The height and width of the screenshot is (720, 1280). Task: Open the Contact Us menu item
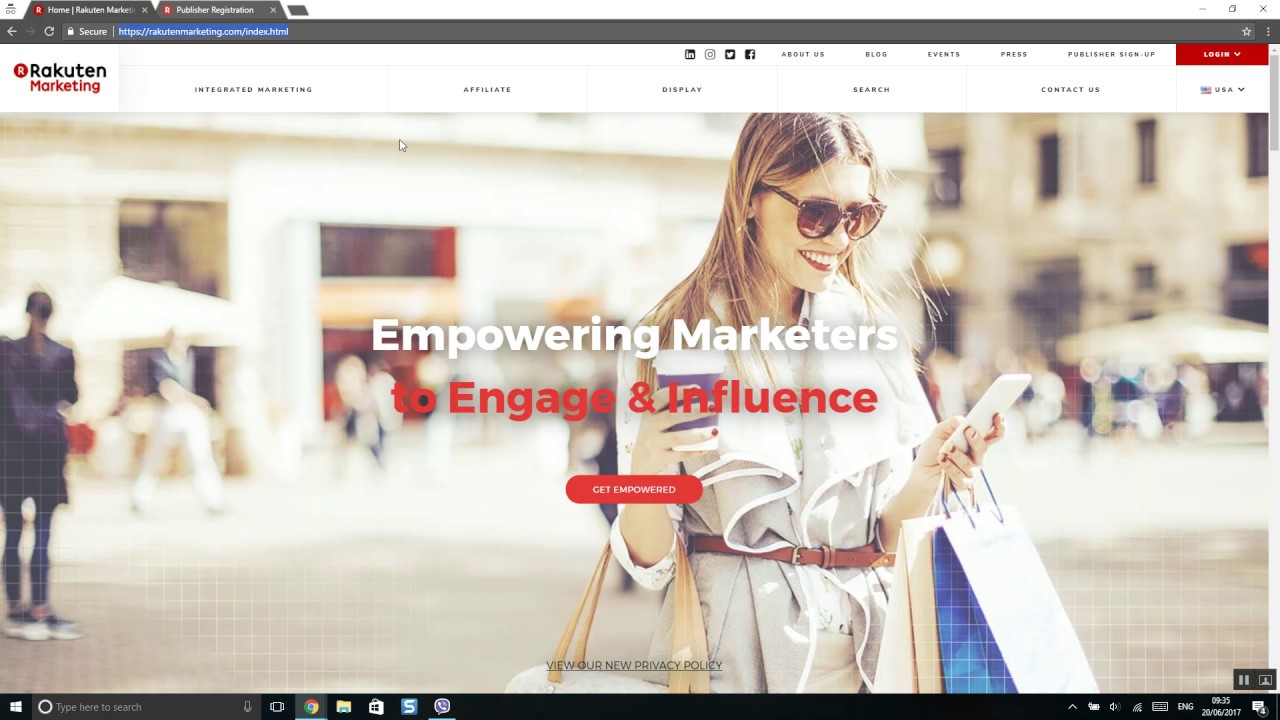click(1070, 89)
